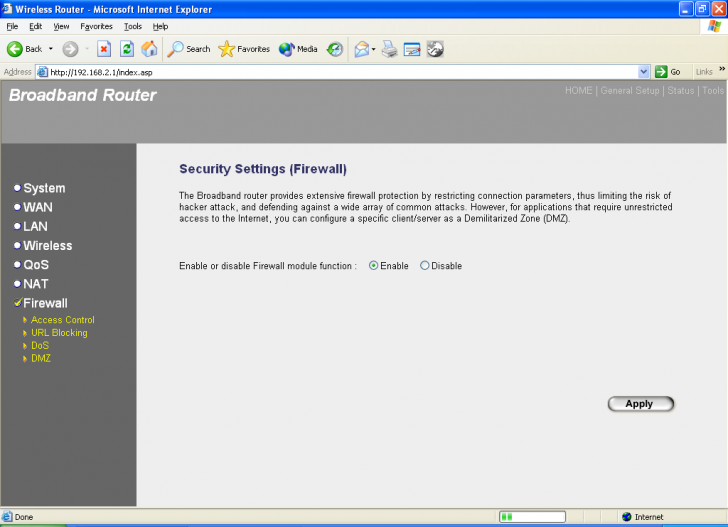This screenshot has height=527, width=728.
Task: Open the Help menu
Action: click(160, 26)
